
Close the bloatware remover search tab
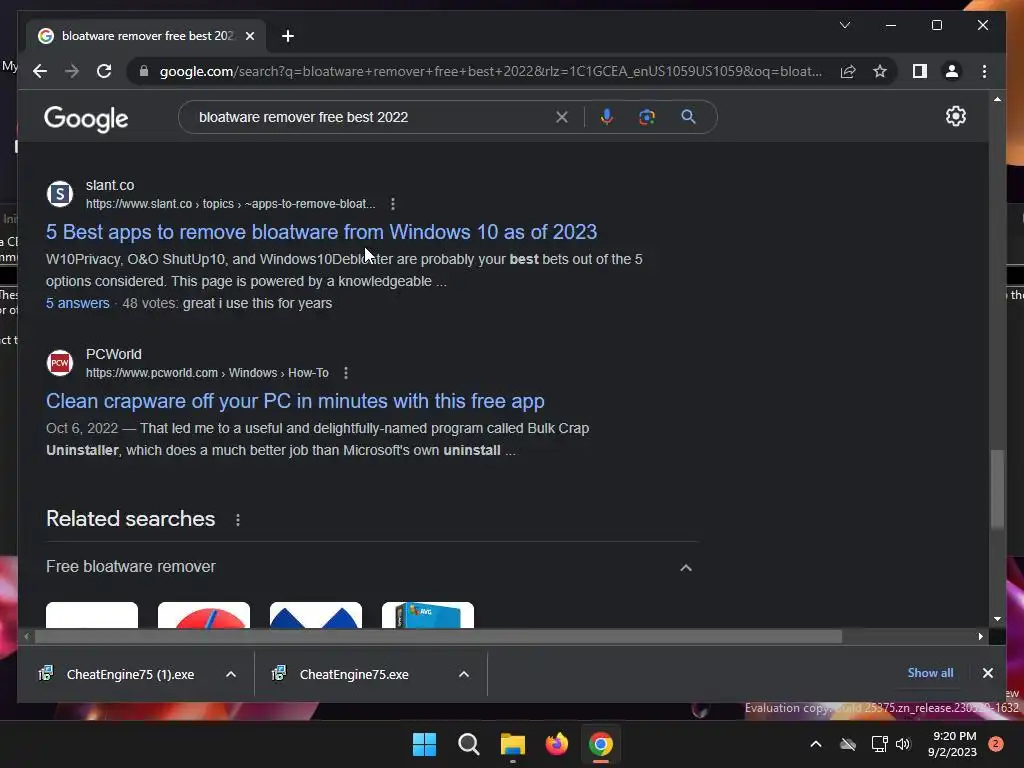coord(249,36)
